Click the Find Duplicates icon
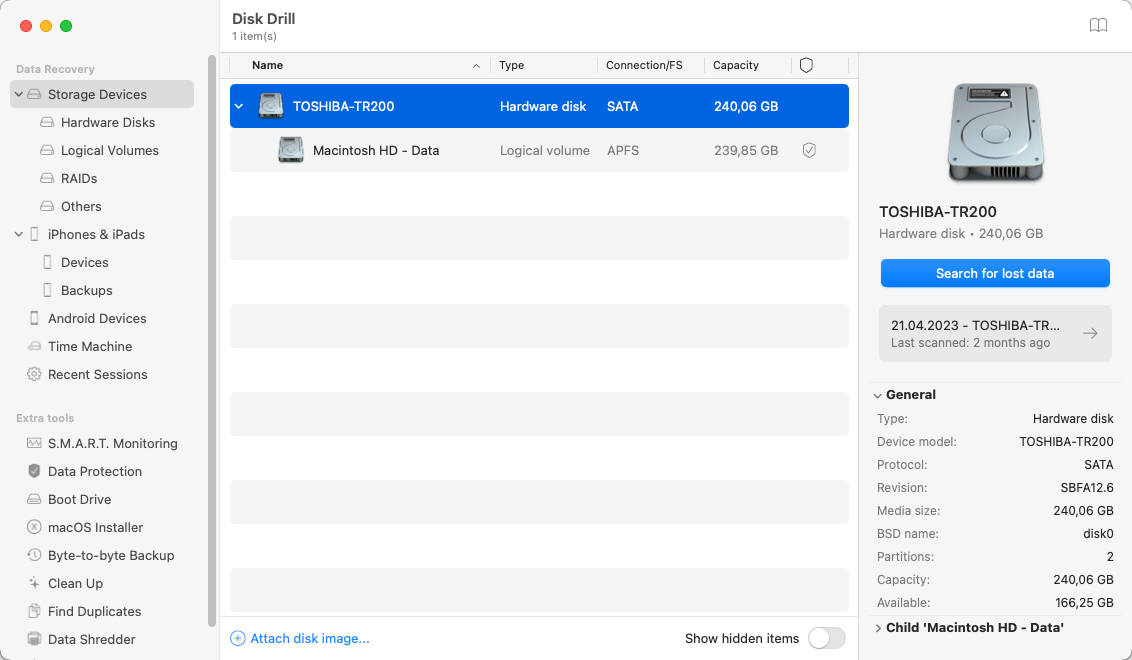Viewport: 1132px width, 660px height. (34, 612)
